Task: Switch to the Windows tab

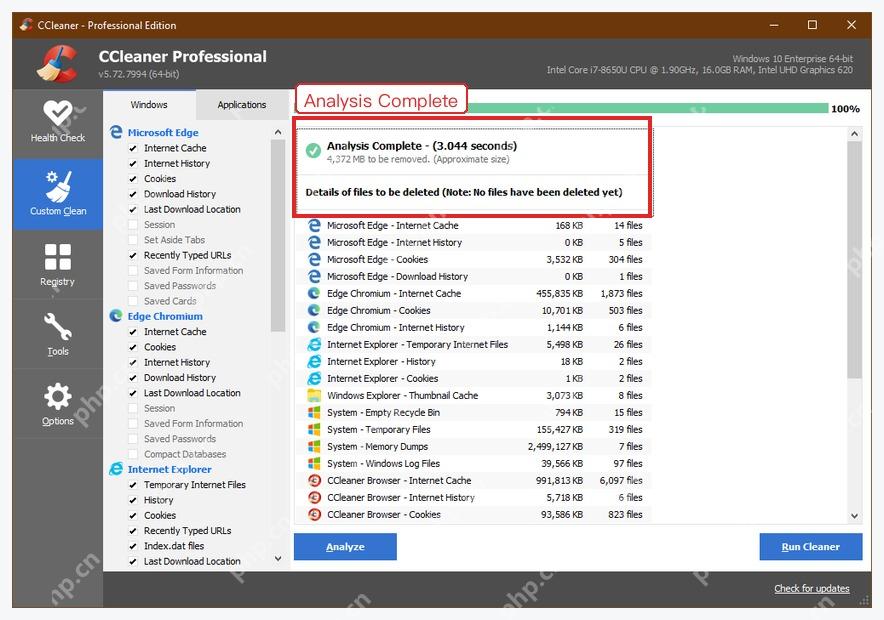Action: 149,105
